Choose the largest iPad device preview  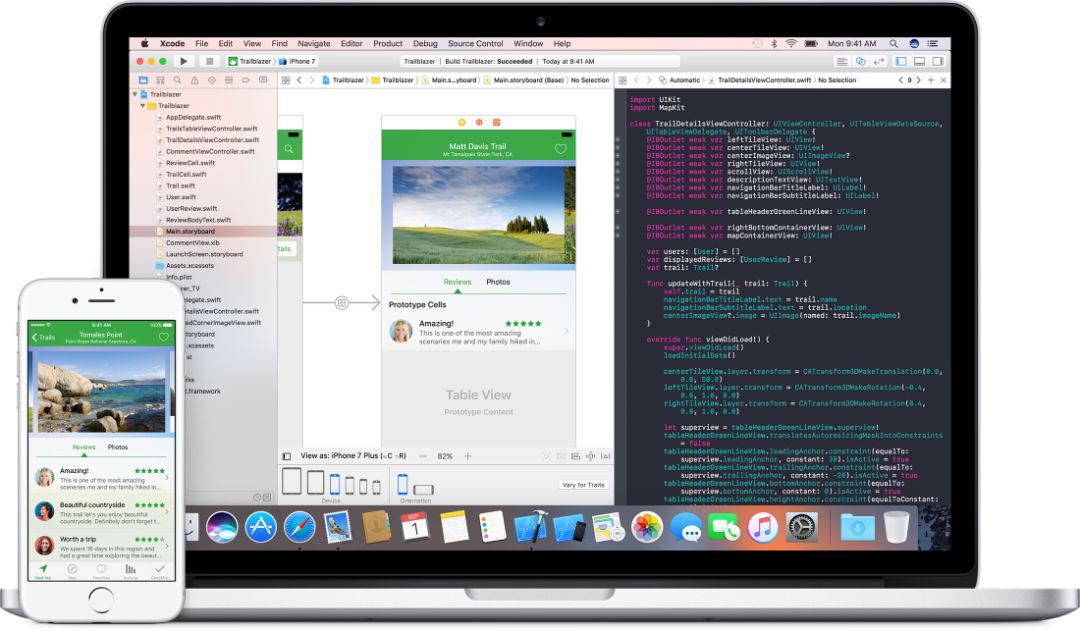[x=291, y=482]
